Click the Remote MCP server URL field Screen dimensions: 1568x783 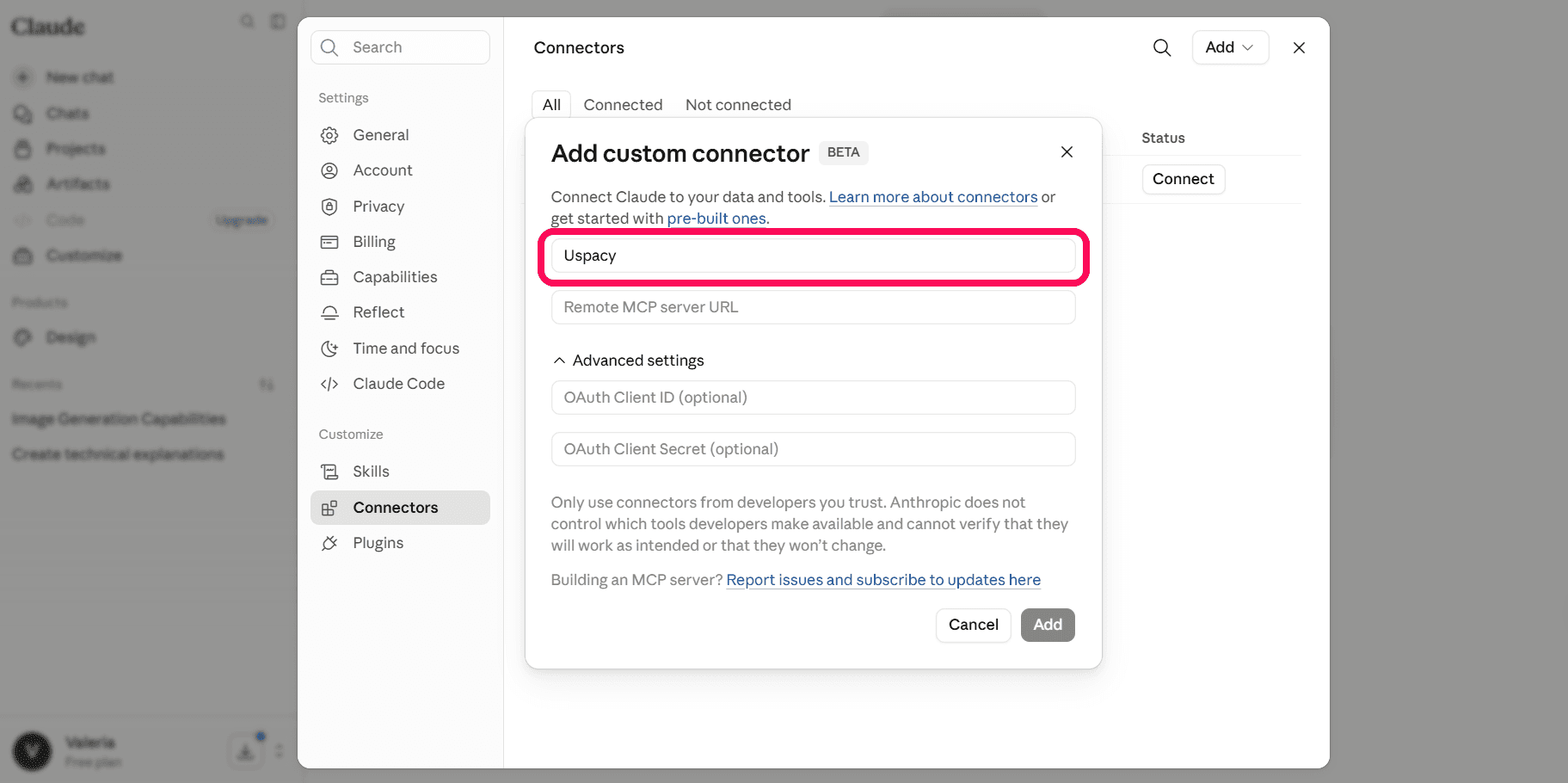(x=813, y=307)
